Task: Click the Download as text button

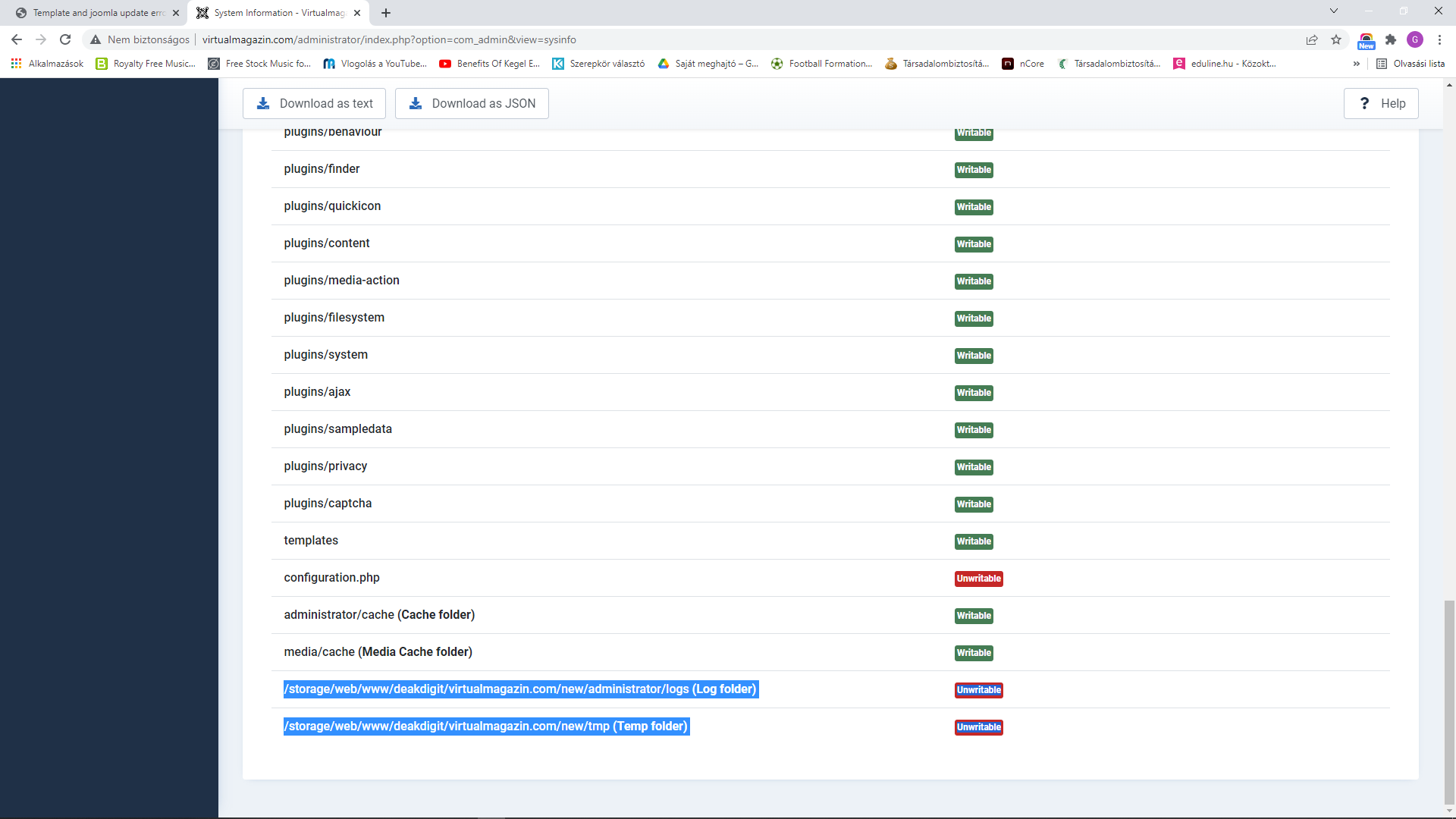Action: (314, 104)
